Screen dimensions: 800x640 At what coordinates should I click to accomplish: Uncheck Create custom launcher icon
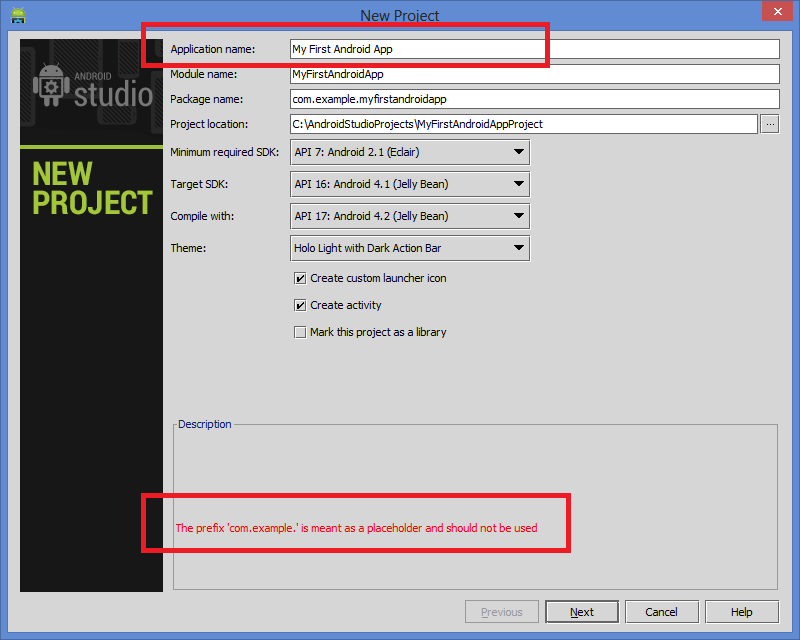tap(300, 278)
